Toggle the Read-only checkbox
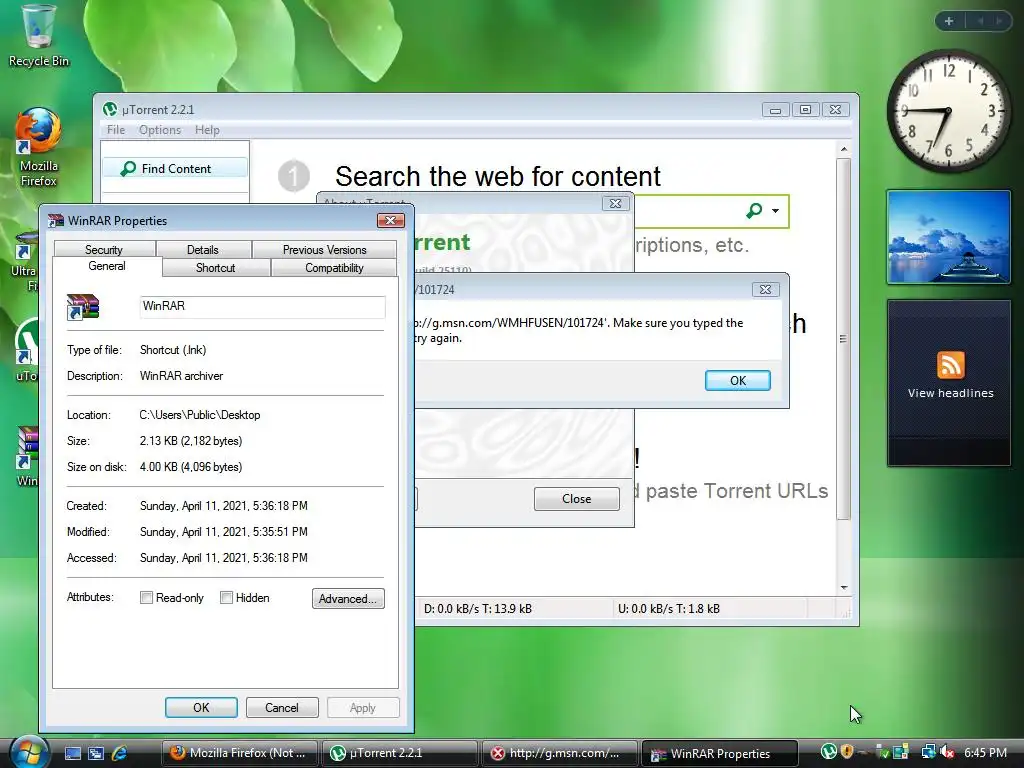Screen dimensions: 1024x768 (x=146, y=598)
